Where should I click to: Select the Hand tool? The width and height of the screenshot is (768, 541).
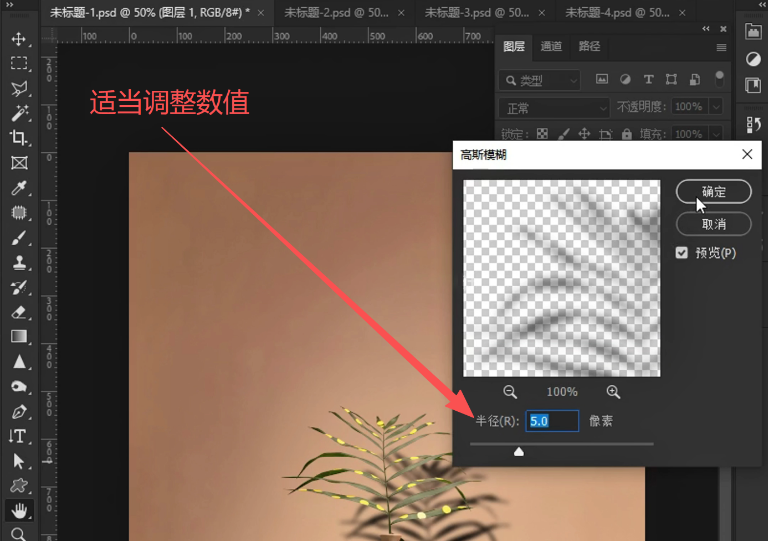(19, 511)
